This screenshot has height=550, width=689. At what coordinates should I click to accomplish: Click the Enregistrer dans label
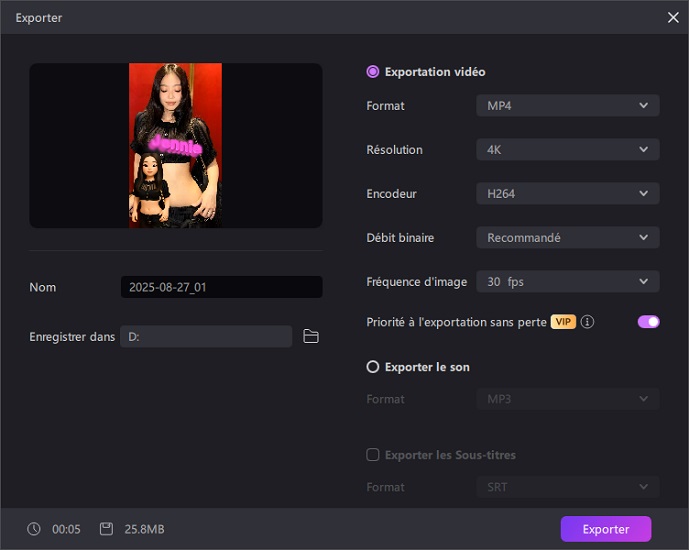[72, 337]
